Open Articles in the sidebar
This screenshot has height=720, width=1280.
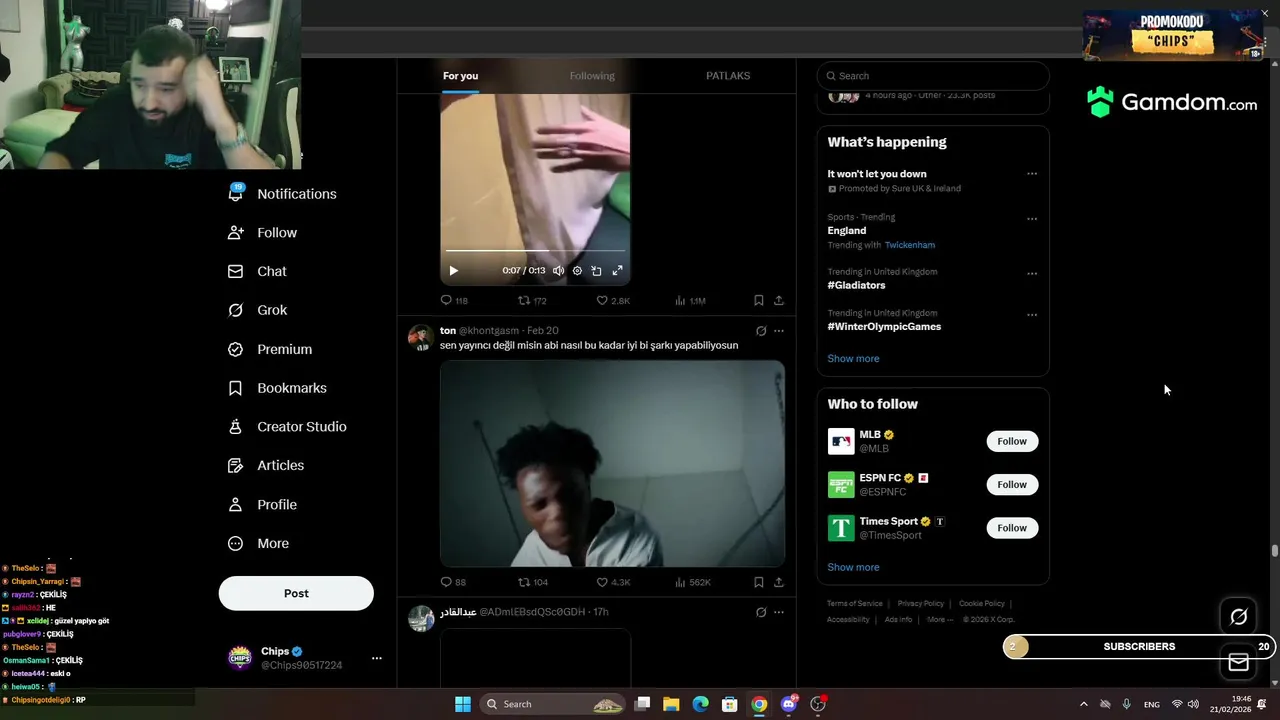pos(265,465)
